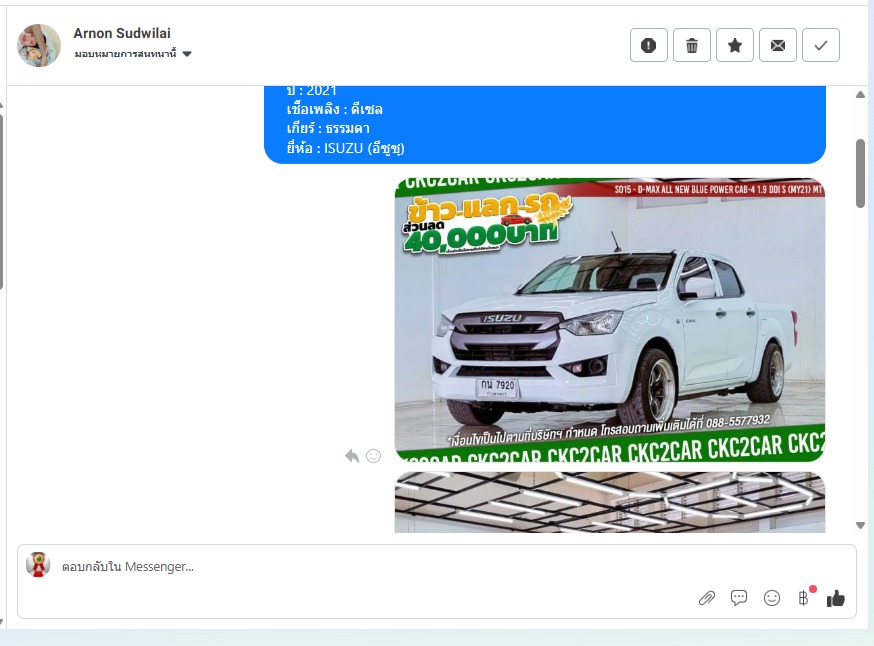This screenshot has width=874, height=646.
Task: Click the chat scrollbar up arrow
Action: [861, 95]
